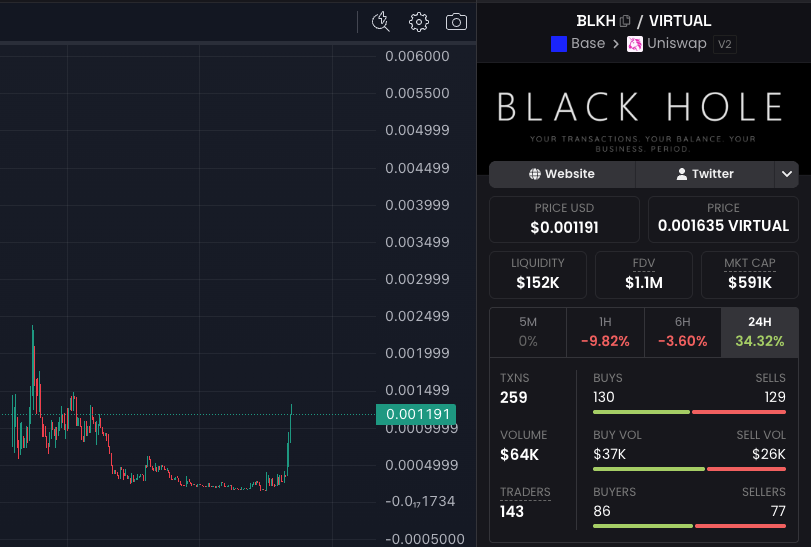Click the BUYS 130 count
This screenshot has height=547, width=811.
[604, 397]
